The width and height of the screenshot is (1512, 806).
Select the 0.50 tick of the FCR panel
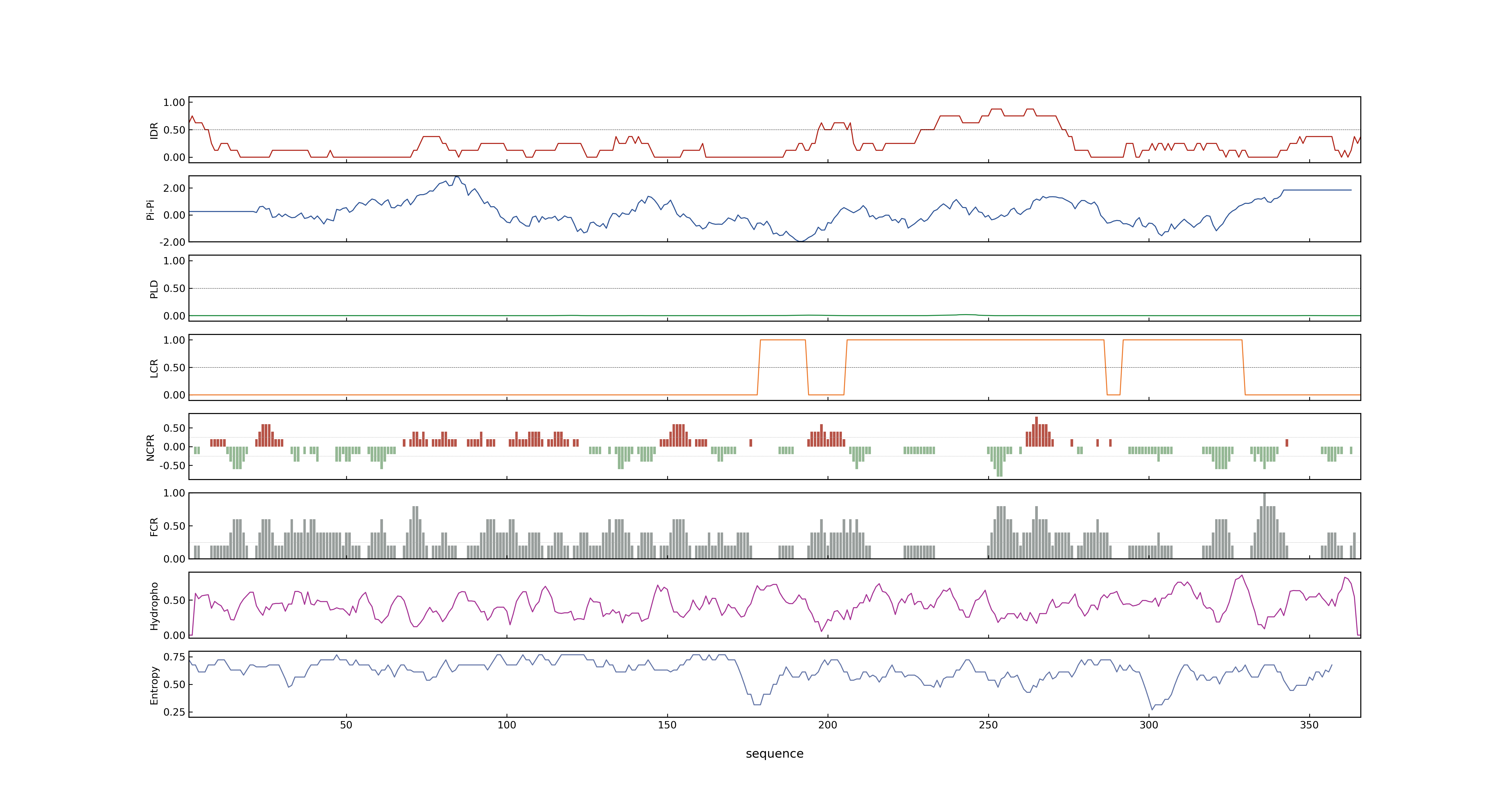click(x=174, y=526)
